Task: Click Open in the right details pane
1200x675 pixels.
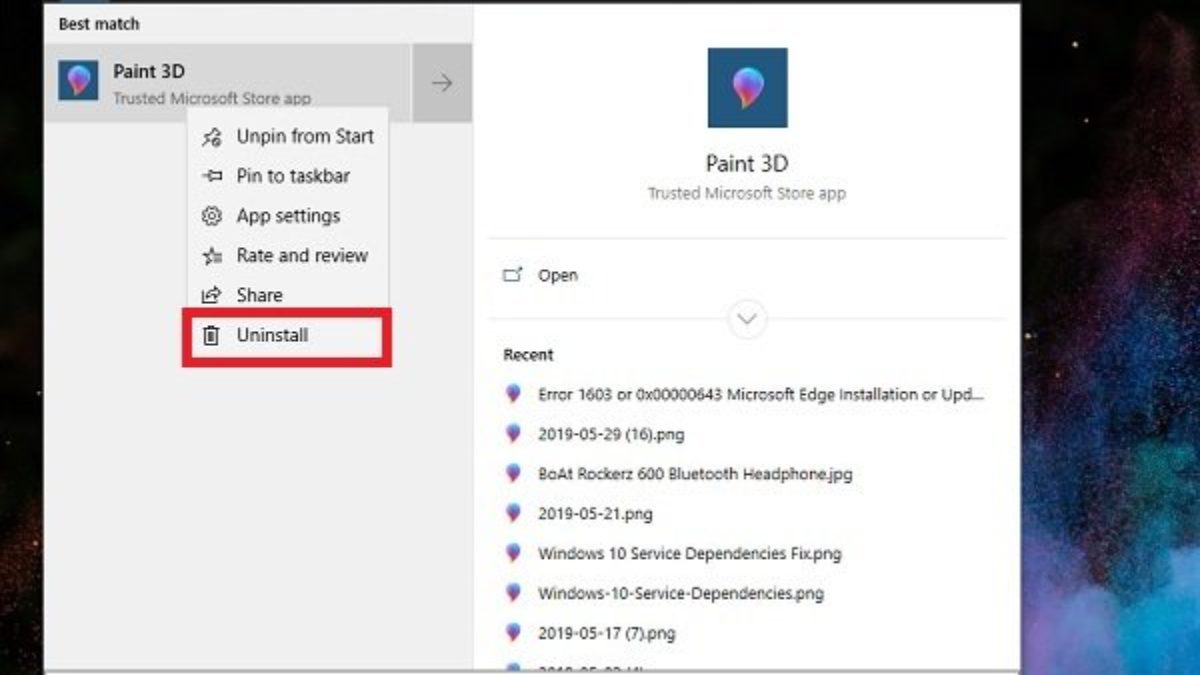Action: 558,275
